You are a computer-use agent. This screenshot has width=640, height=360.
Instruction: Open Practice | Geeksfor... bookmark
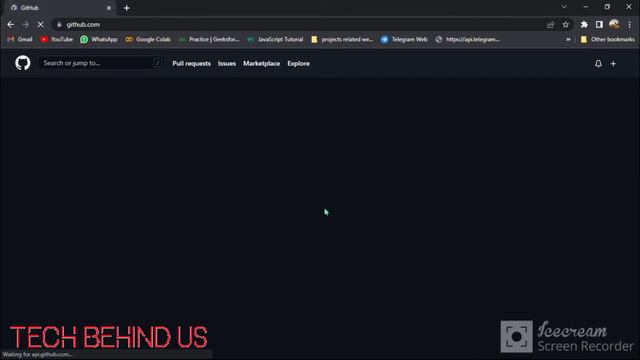(x=209, y=39)
